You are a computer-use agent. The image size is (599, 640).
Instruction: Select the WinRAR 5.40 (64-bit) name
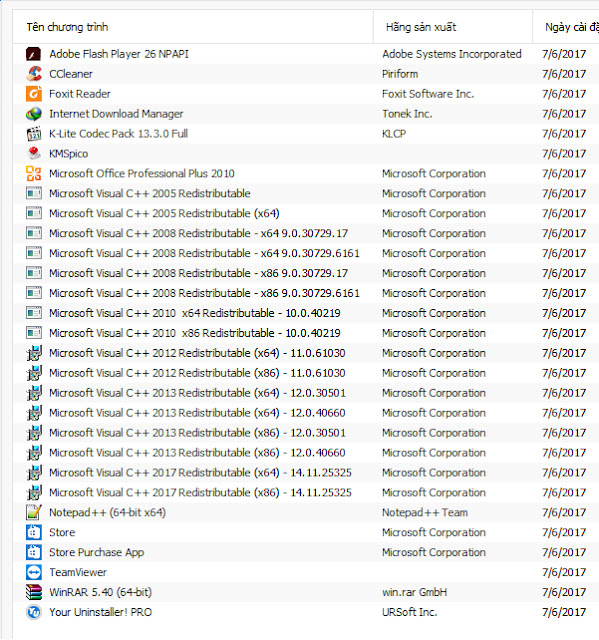point(101,592)
